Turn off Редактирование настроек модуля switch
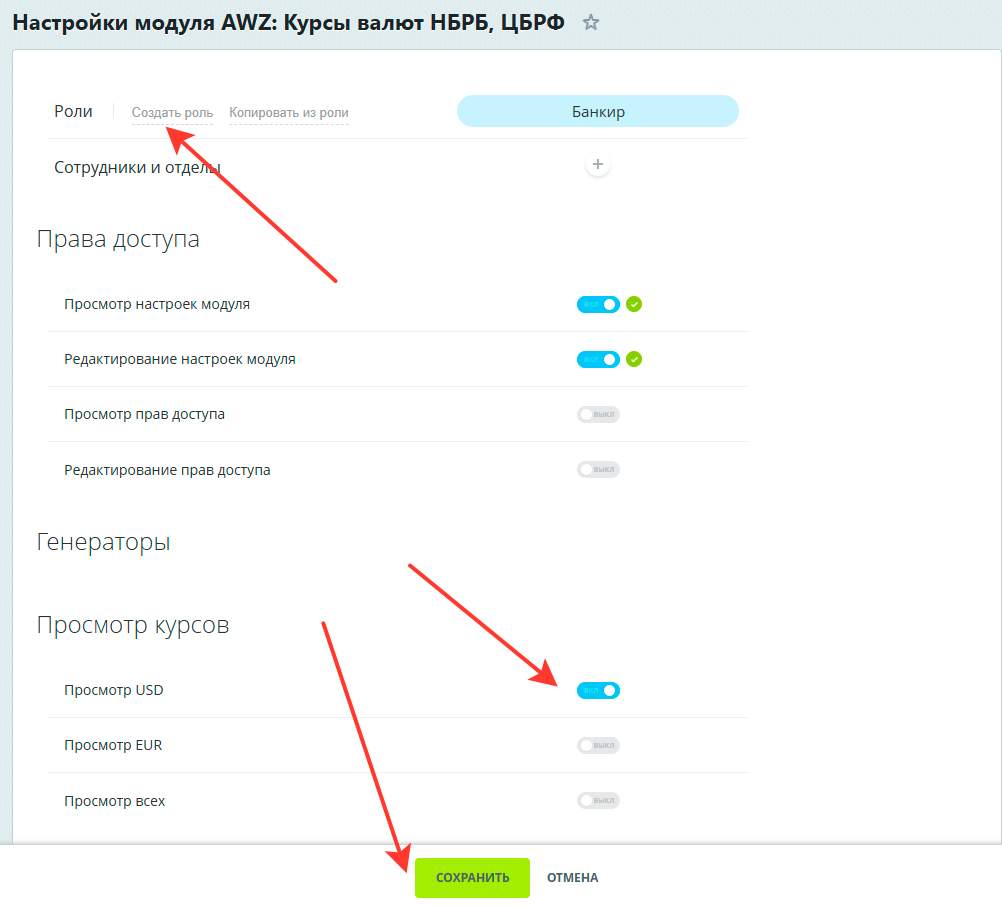Screen dimensions: 1002x906 (598, 359)
